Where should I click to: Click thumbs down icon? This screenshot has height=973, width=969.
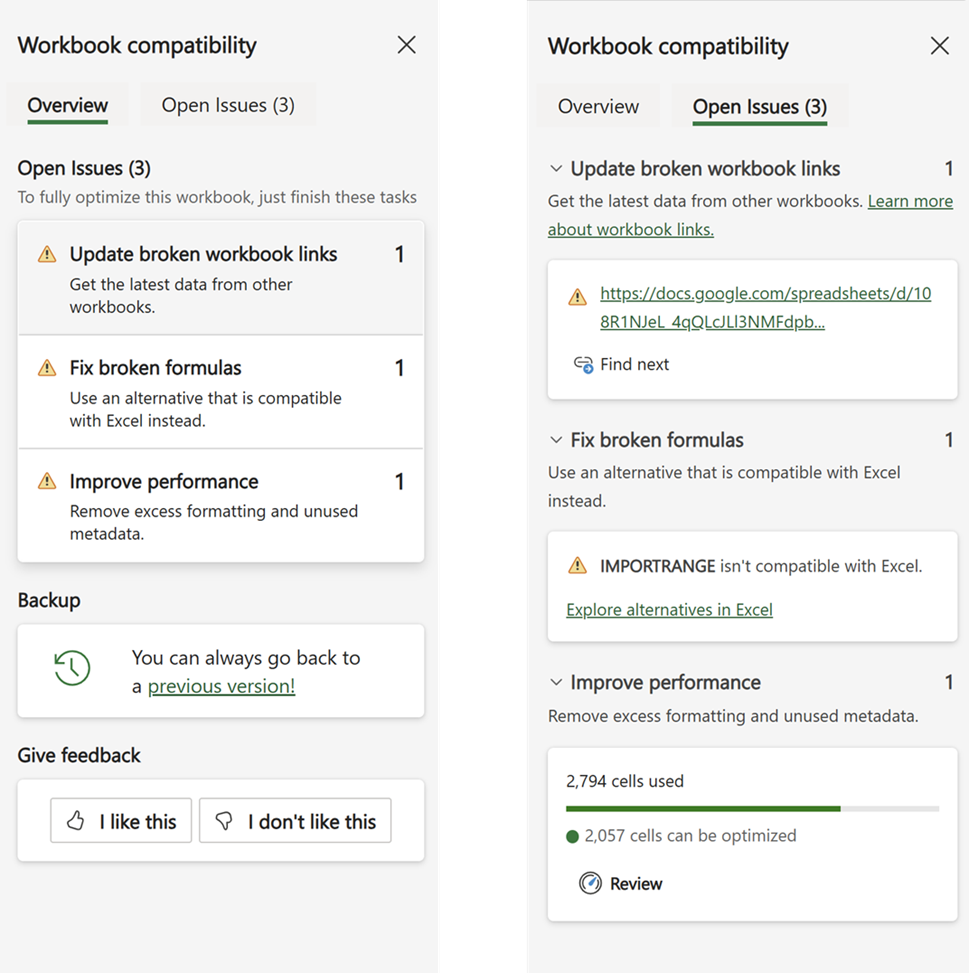[x=224, y=821]
